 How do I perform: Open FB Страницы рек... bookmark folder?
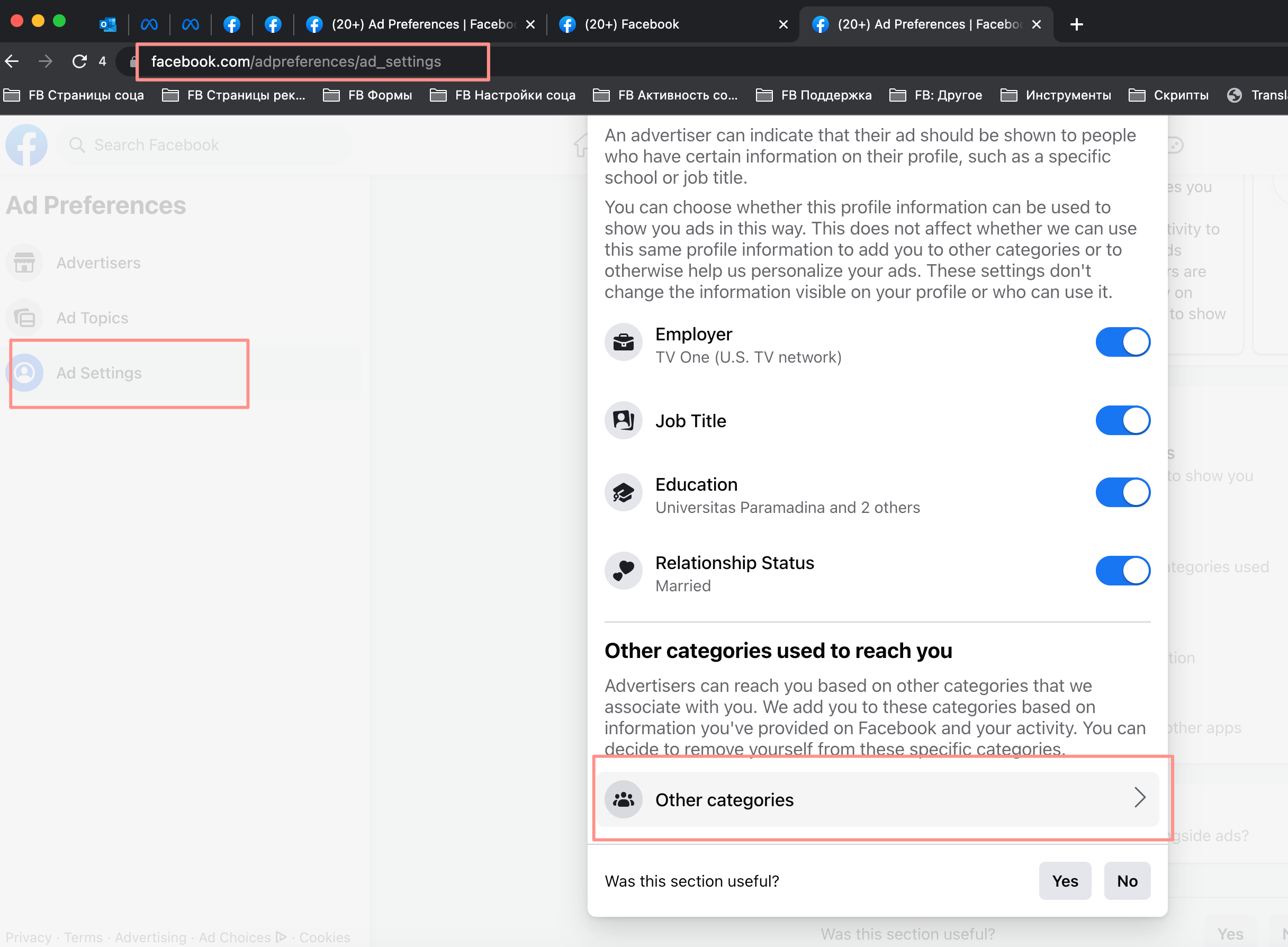coord(234,95)
